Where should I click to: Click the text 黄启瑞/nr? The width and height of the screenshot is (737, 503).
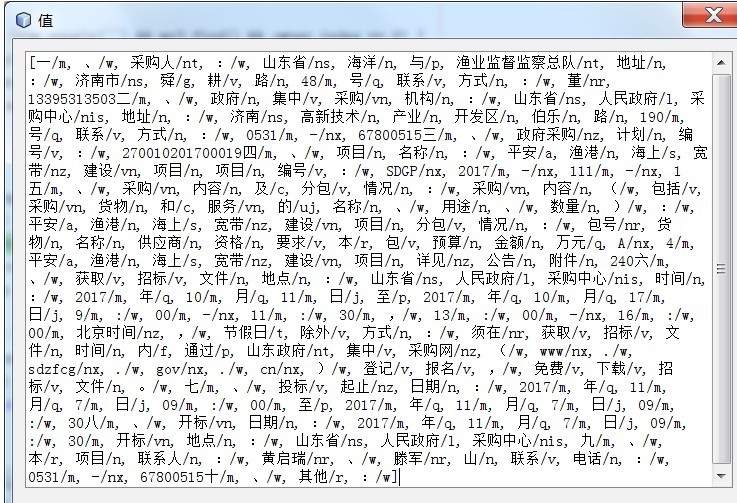pos(296,459)
